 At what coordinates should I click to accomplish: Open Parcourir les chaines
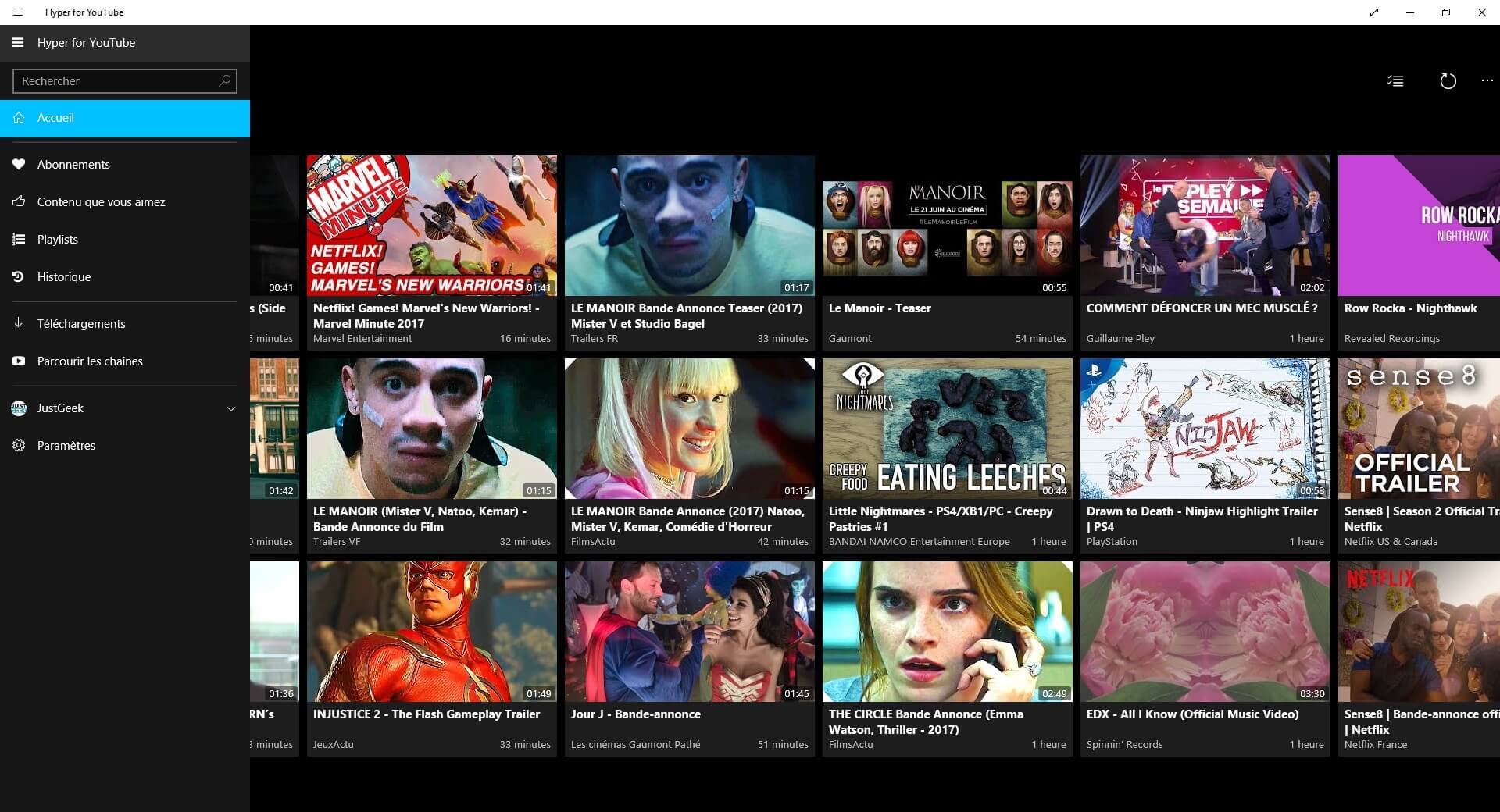coord(125,361)
